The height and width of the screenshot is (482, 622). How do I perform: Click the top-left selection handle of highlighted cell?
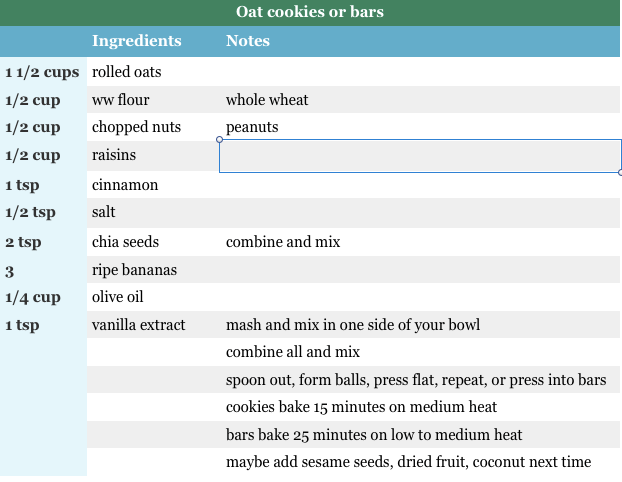(219, 140)
